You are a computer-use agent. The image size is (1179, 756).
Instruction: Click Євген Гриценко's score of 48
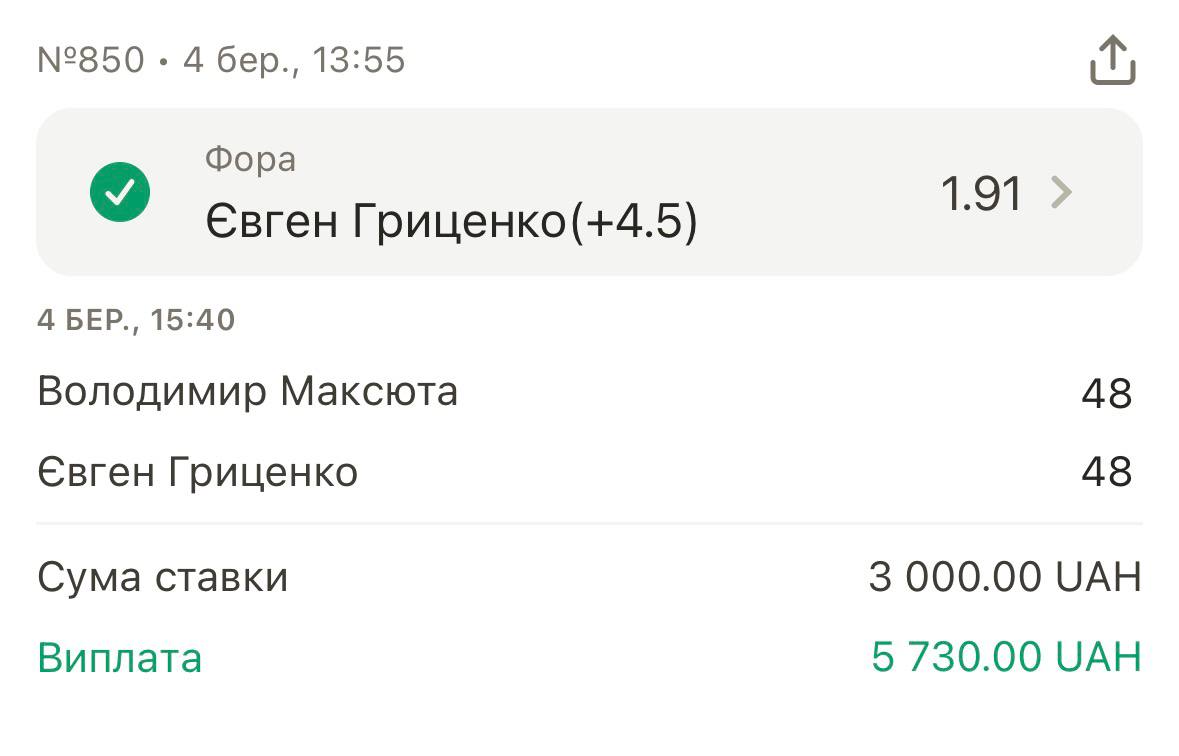[x=1106, y=472]
